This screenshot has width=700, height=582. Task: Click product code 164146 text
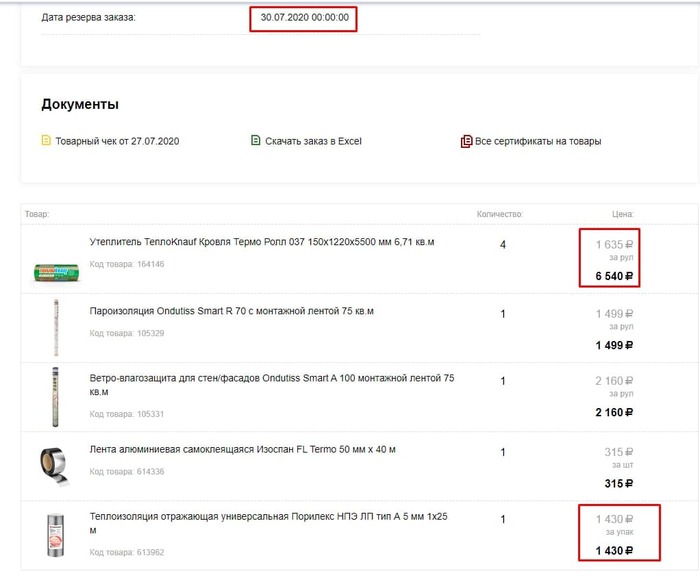(127, 265)
